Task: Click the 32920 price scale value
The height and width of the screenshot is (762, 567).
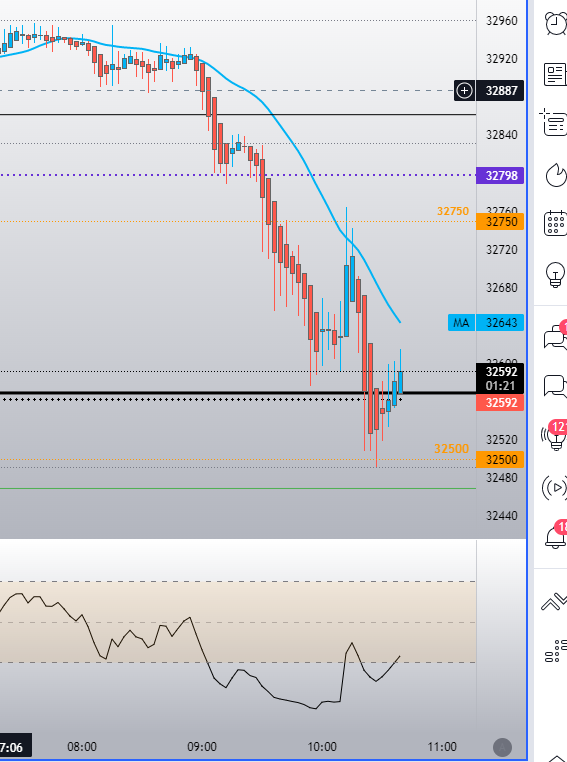Action: click(x=501, y=59)
